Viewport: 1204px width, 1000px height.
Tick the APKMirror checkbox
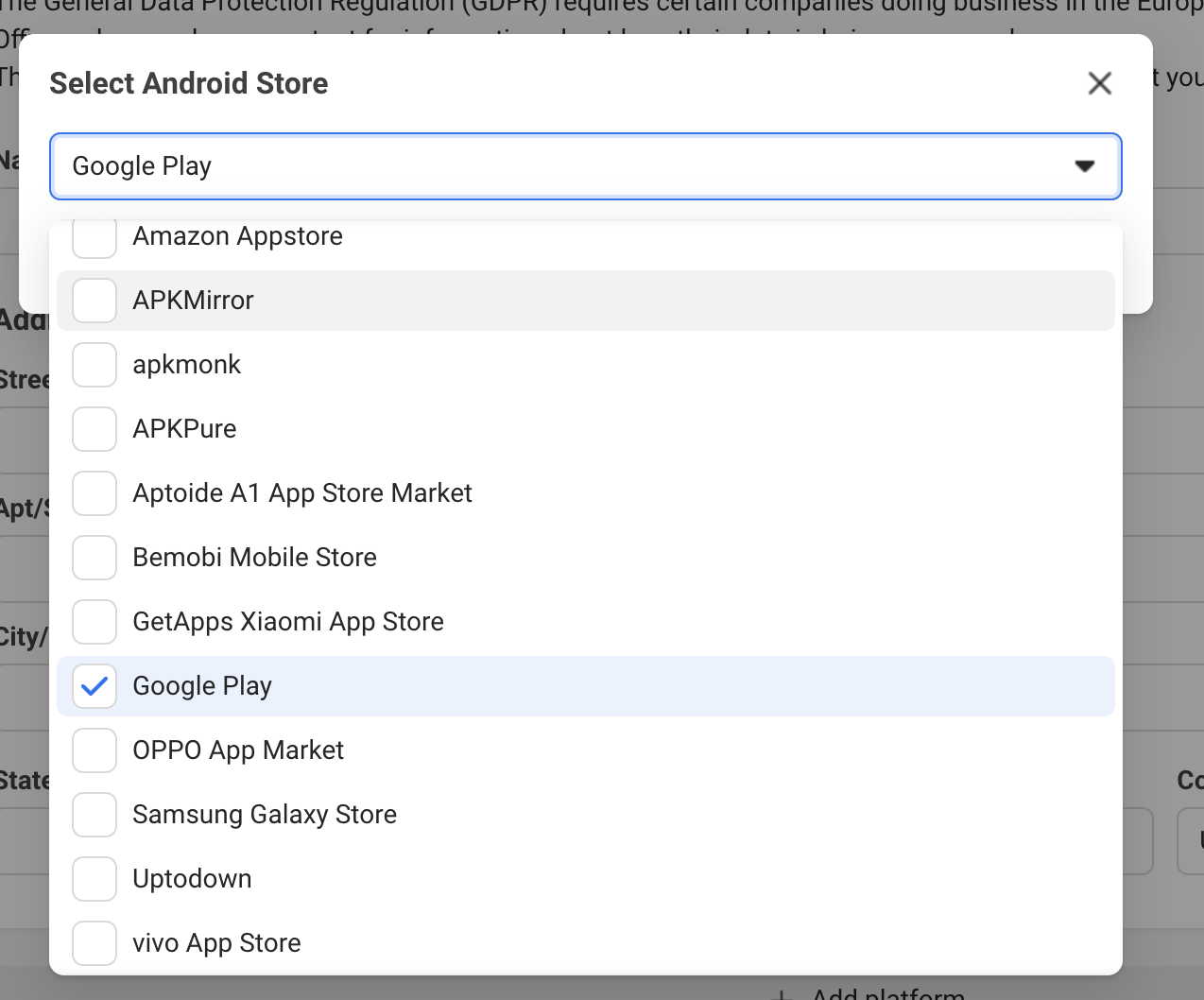pyautogui.click(x=95, y=301)
